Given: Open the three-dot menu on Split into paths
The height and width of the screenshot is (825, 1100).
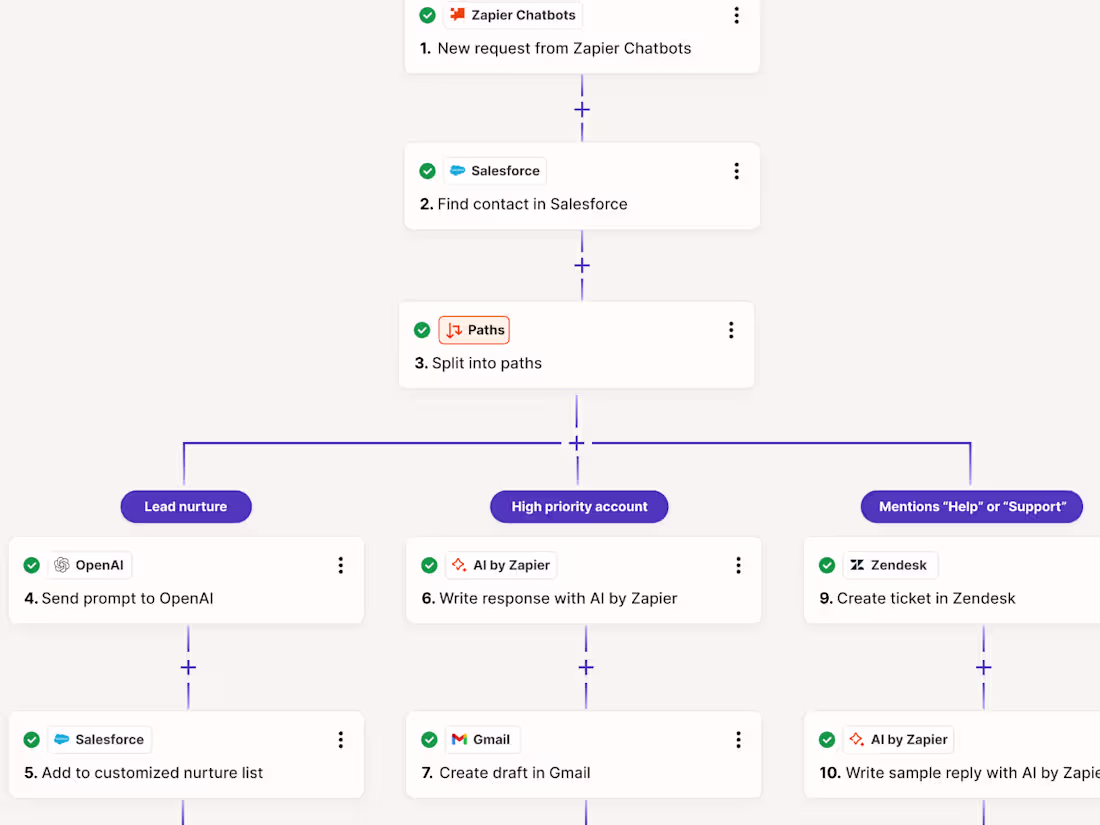Looking at the screenshot, I should pyautogui.click(x=731, y=330).
